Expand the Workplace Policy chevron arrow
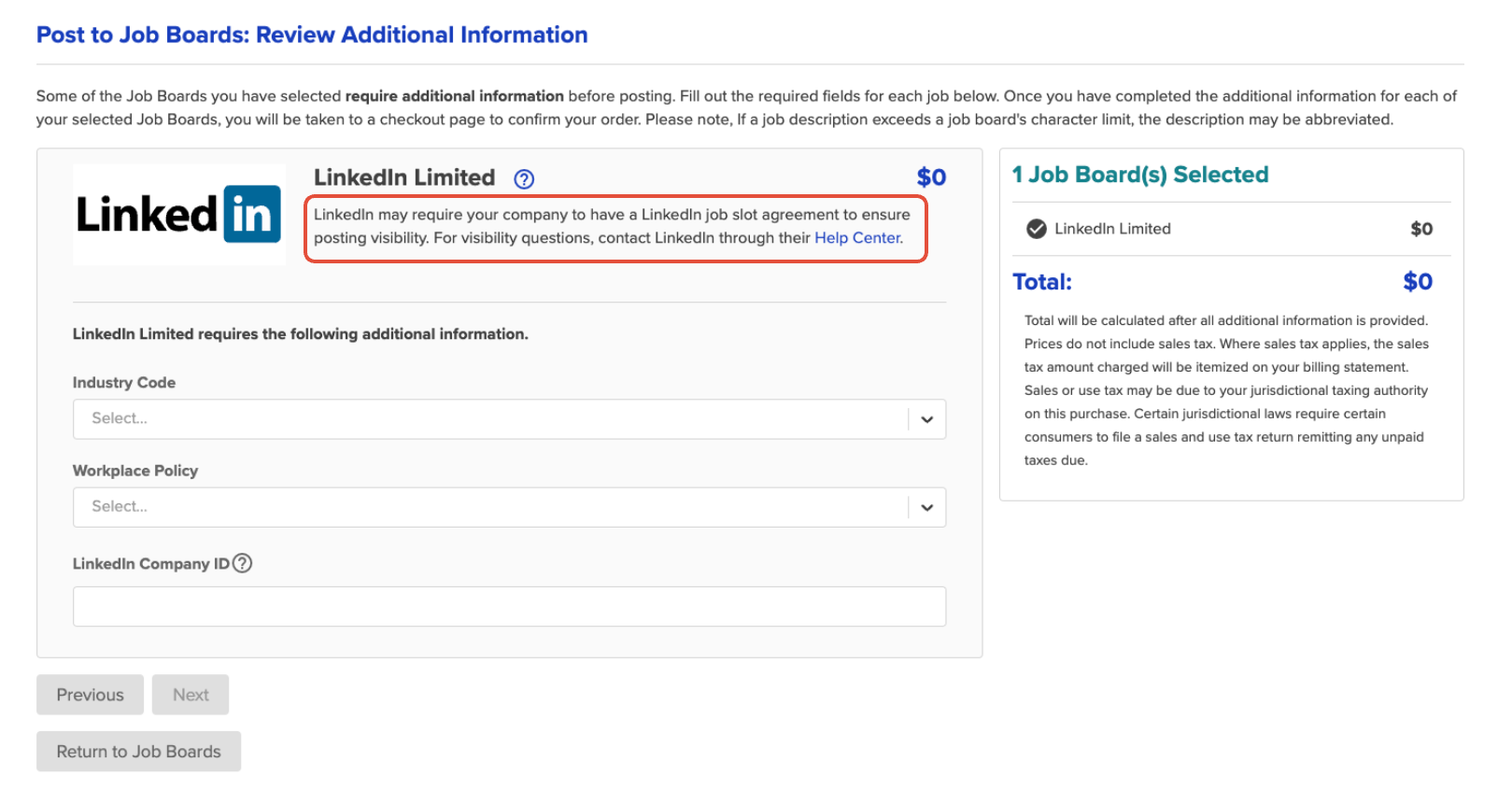Viewport: 1512px width, 804px height. 926,507
